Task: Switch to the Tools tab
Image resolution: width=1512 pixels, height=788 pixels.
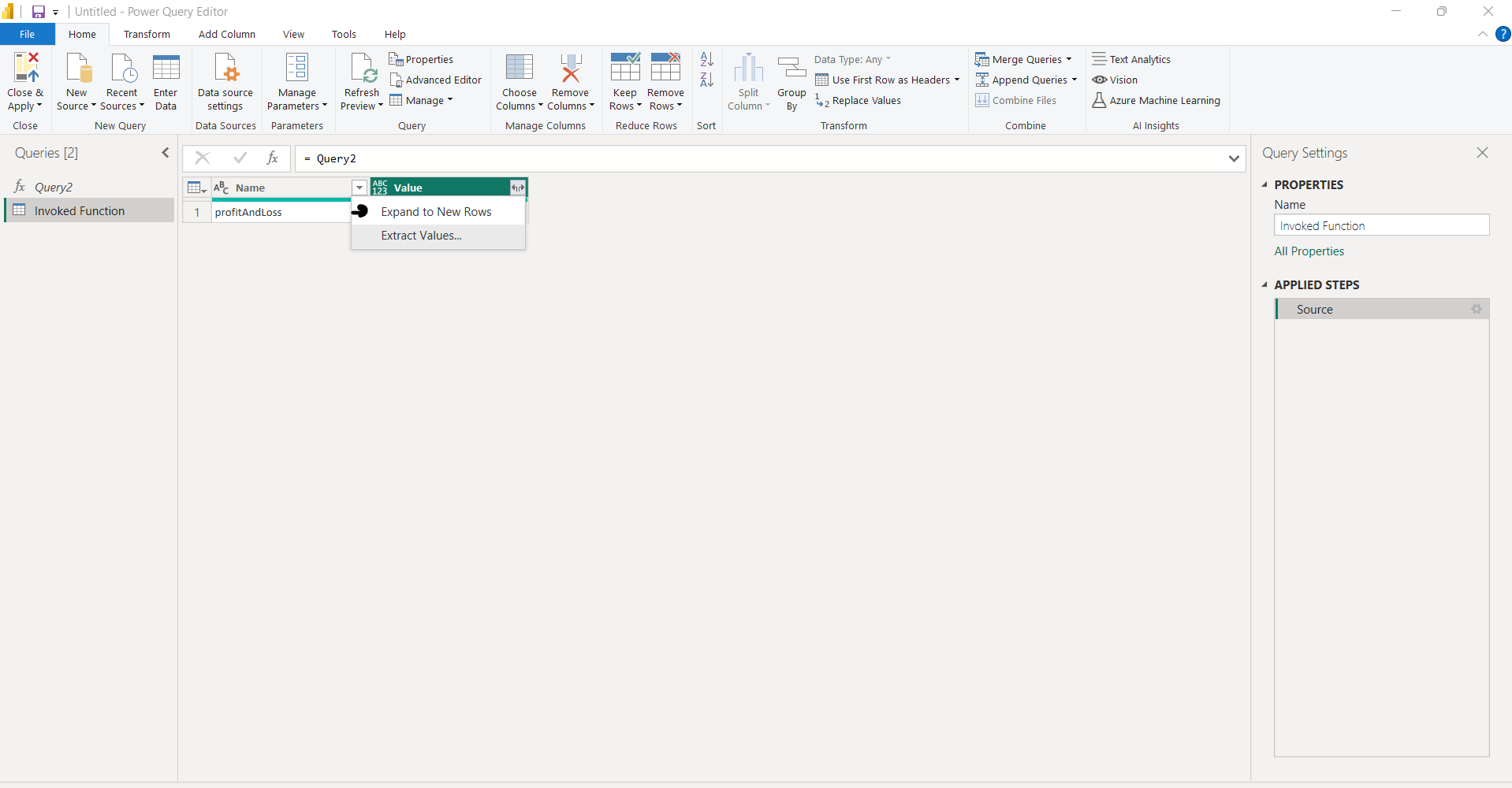Action: coord(344,34)
